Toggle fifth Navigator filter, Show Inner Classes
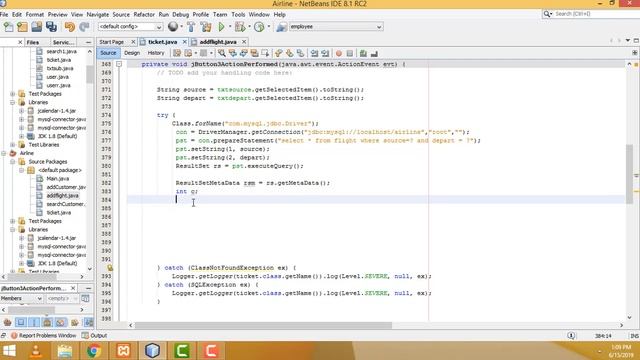The height and width of the screenshot is (360, 640). [x=61, y=322]
